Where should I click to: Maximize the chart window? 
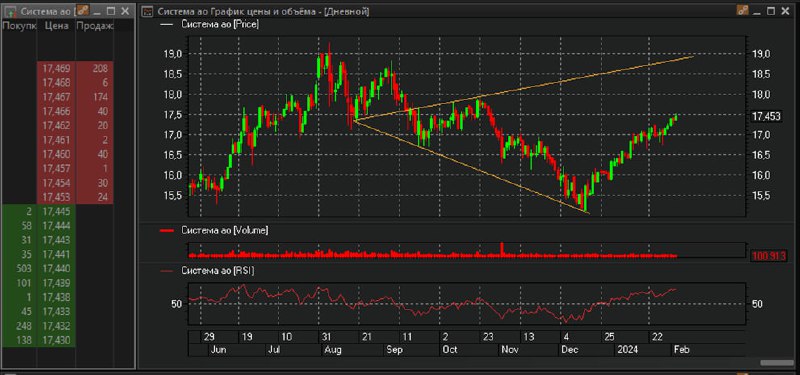771,10
